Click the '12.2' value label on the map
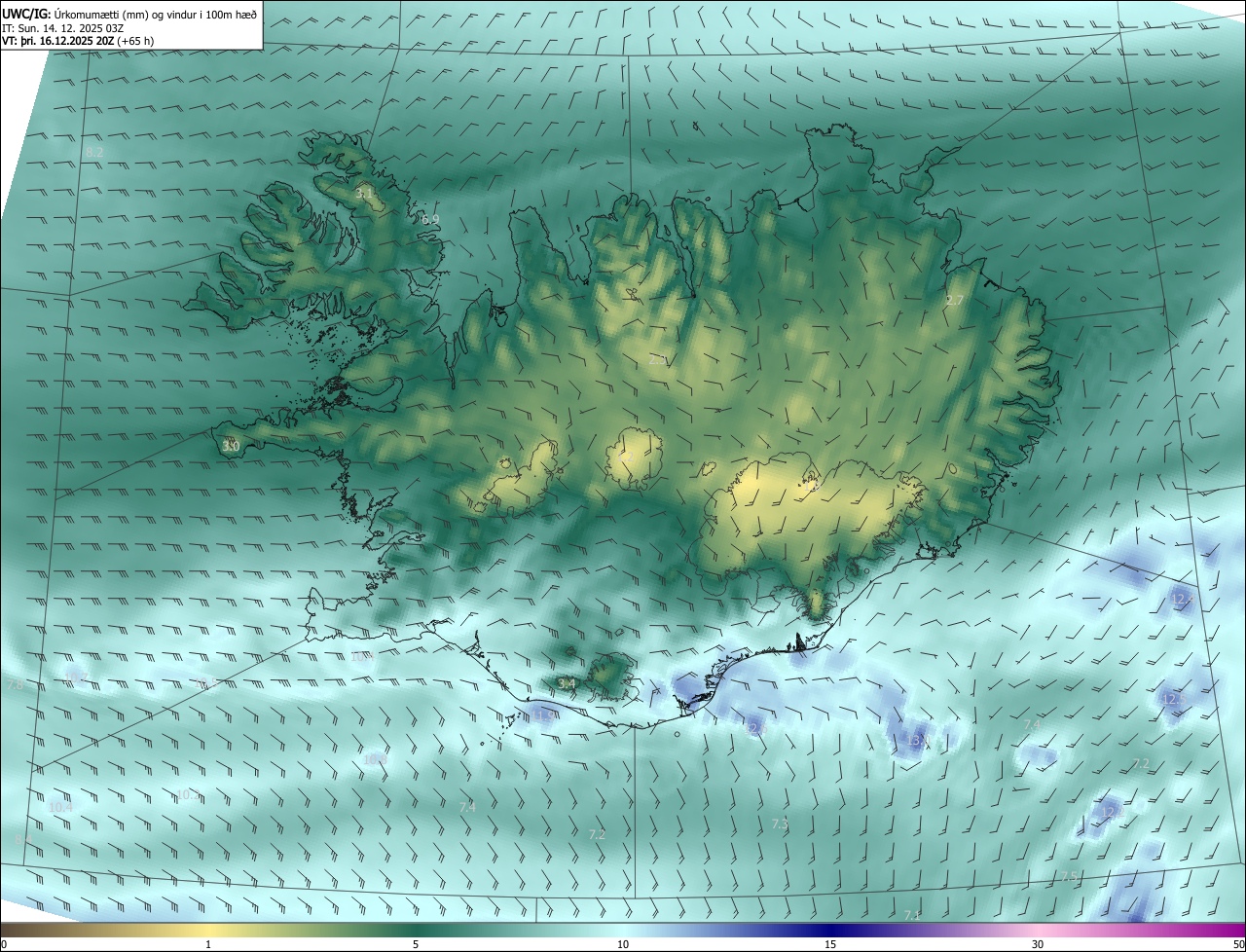The image size is (1246, 952). click(x=1112, y=811)
